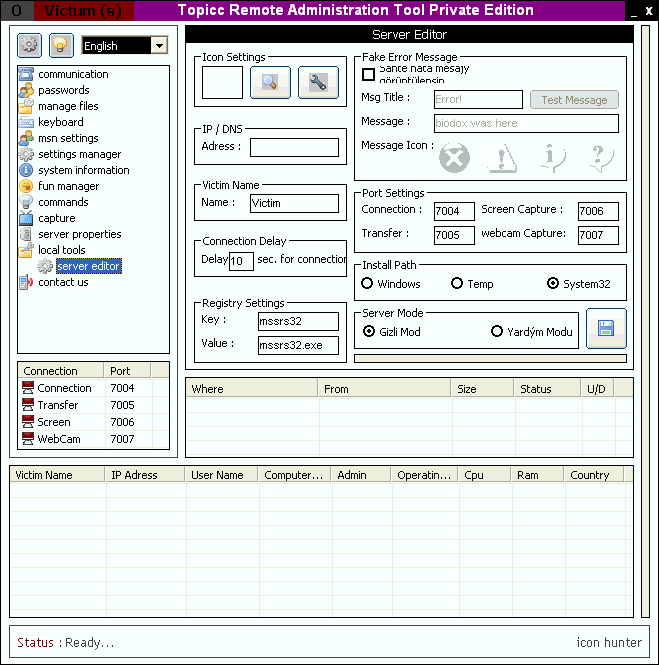
Task: Select the question mark message icon
Action: [x=598, y=158]
